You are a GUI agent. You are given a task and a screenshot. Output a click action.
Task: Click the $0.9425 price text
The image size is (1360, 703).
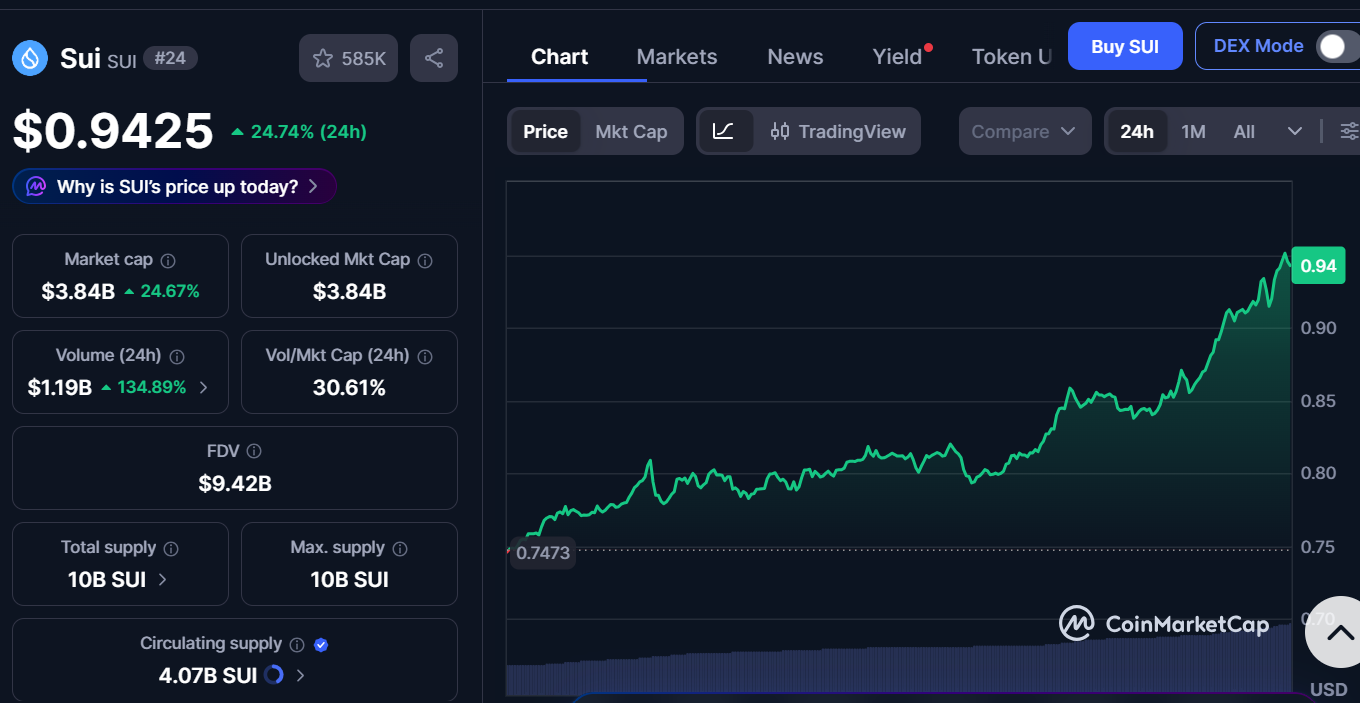pos(113,131)
